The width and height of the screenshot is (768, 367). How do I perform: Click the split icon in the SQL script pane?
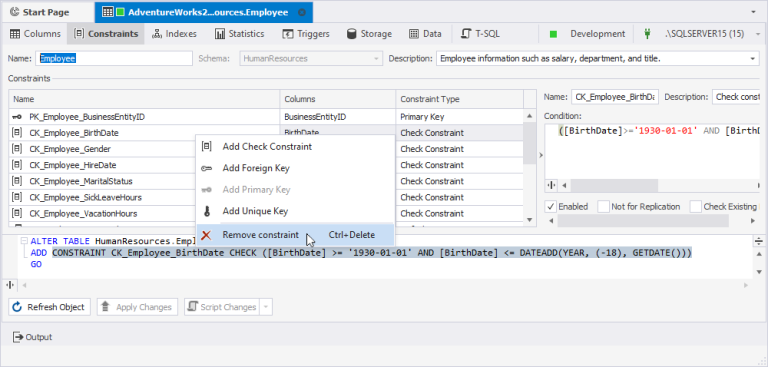coord(10,285)
